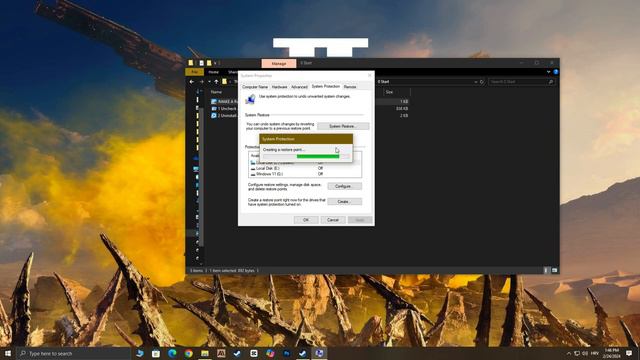The width and height of the screenshot is (640, 360).
Task: Switch Explorer to large icons view
Action: click(554, 270)
